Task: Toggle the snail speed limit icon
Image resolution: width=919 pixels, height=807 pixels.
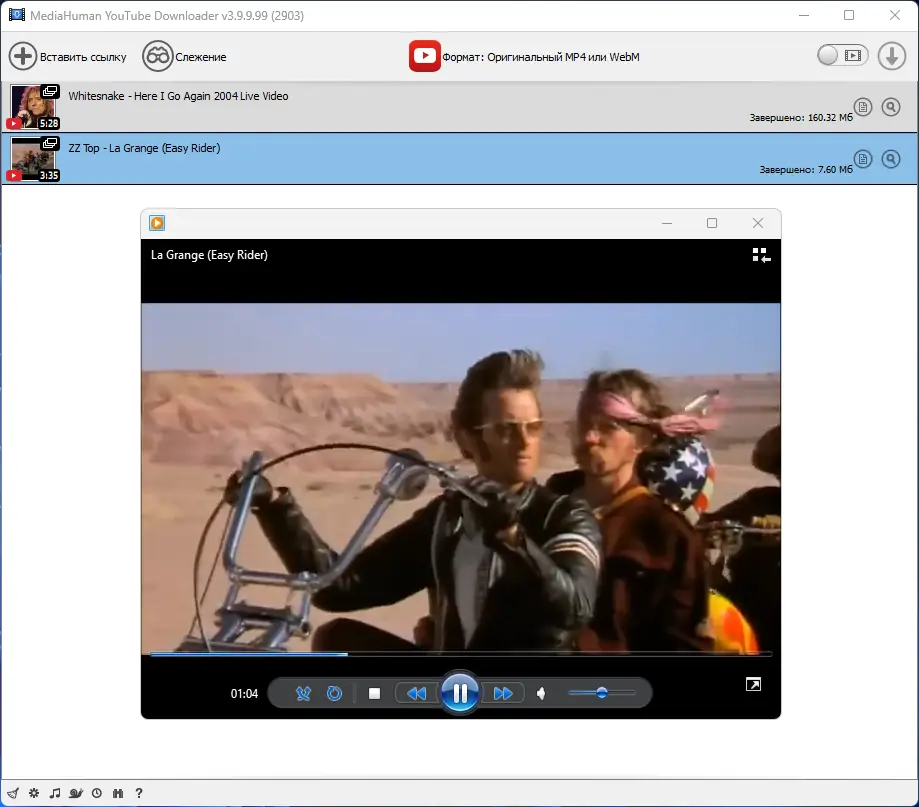Action: click(x=76, y=793)
